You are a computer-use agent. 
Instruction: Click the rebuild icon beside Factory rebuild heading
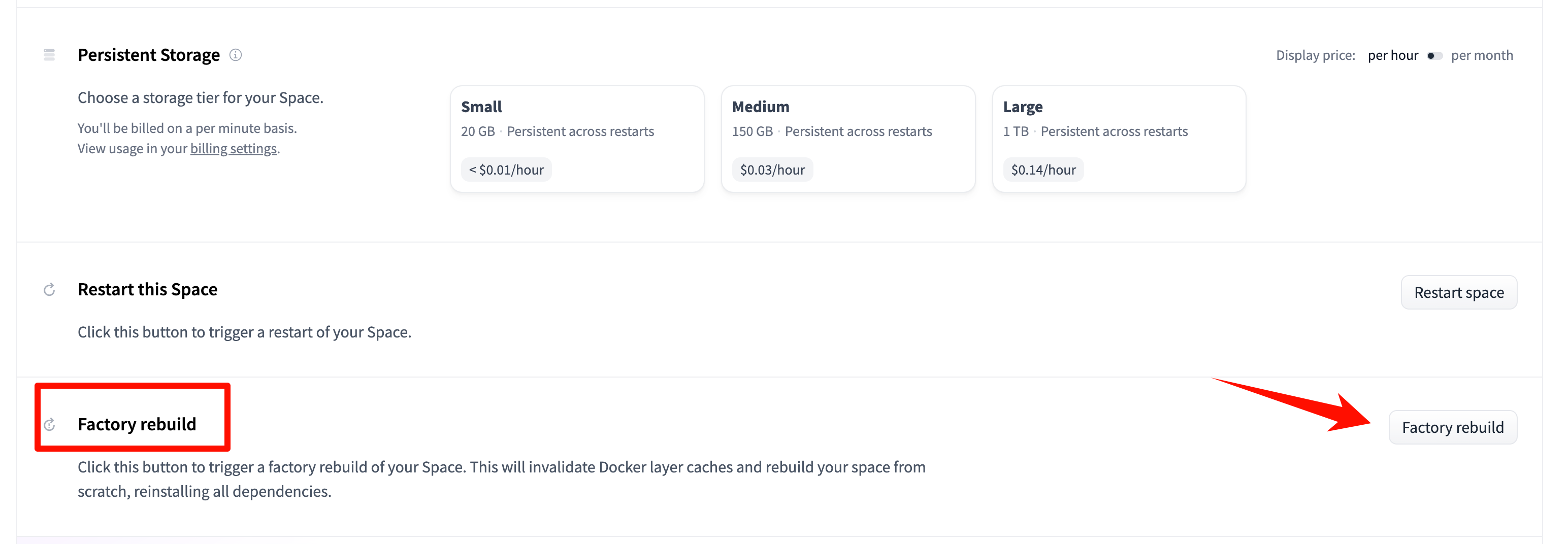(x=49, y=425)
